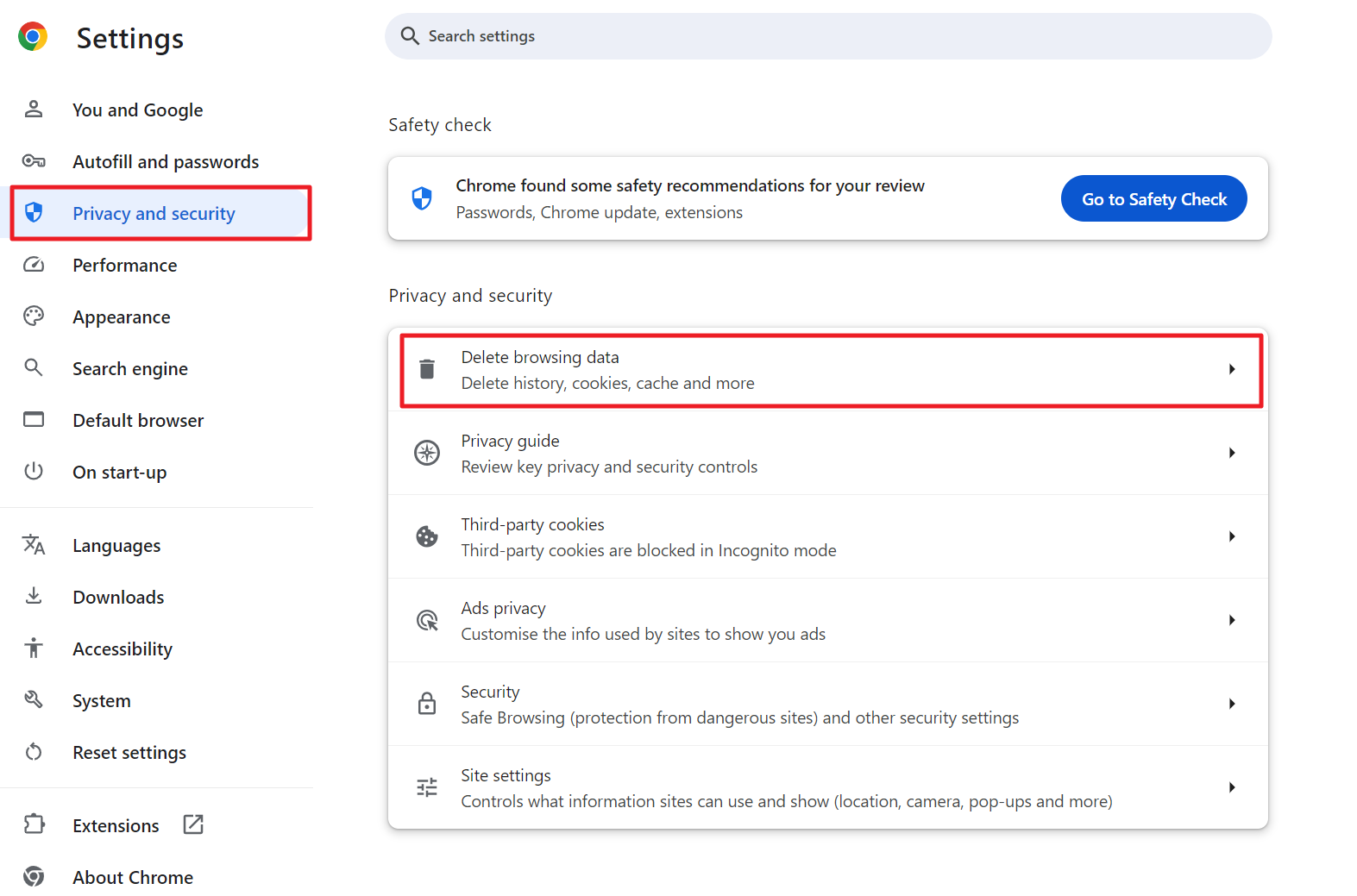1357x896 pixels.
Task: Click the external link icon next to Extensions
Action: pos(193,824)
